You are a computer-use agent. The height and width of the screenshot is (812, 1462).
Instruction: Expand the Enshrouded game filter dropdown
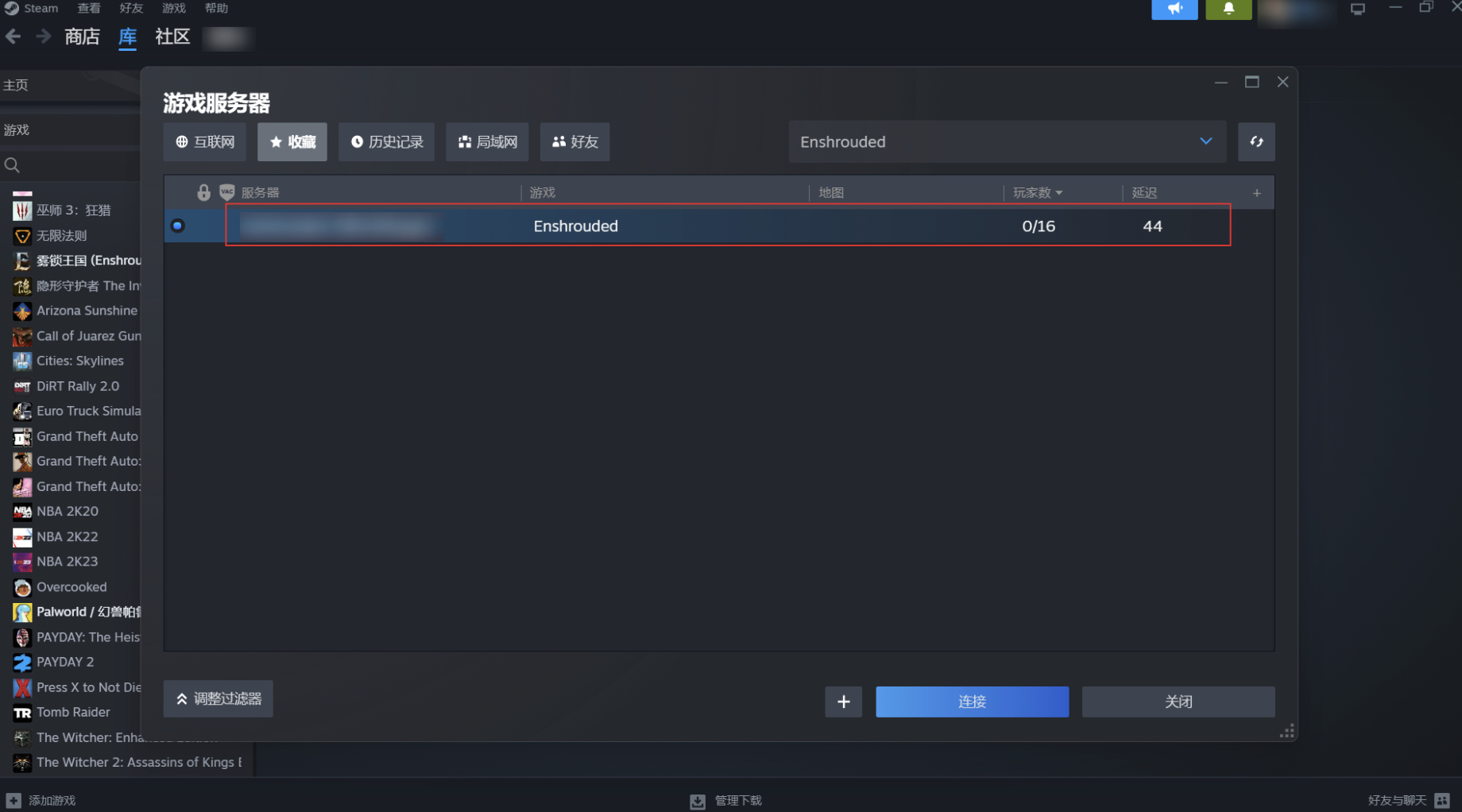[1007, 141]
